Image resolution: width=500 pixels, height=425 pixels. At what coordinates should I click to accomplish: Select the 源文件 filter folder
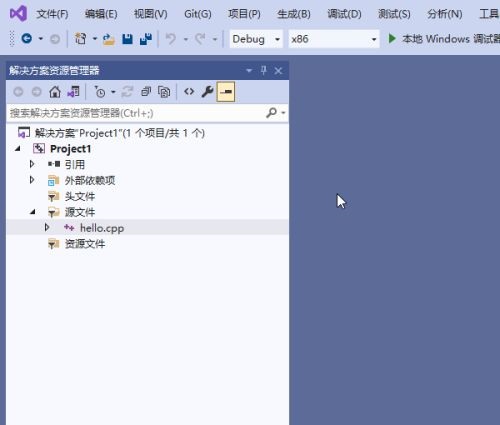click(x=80, y=212)
